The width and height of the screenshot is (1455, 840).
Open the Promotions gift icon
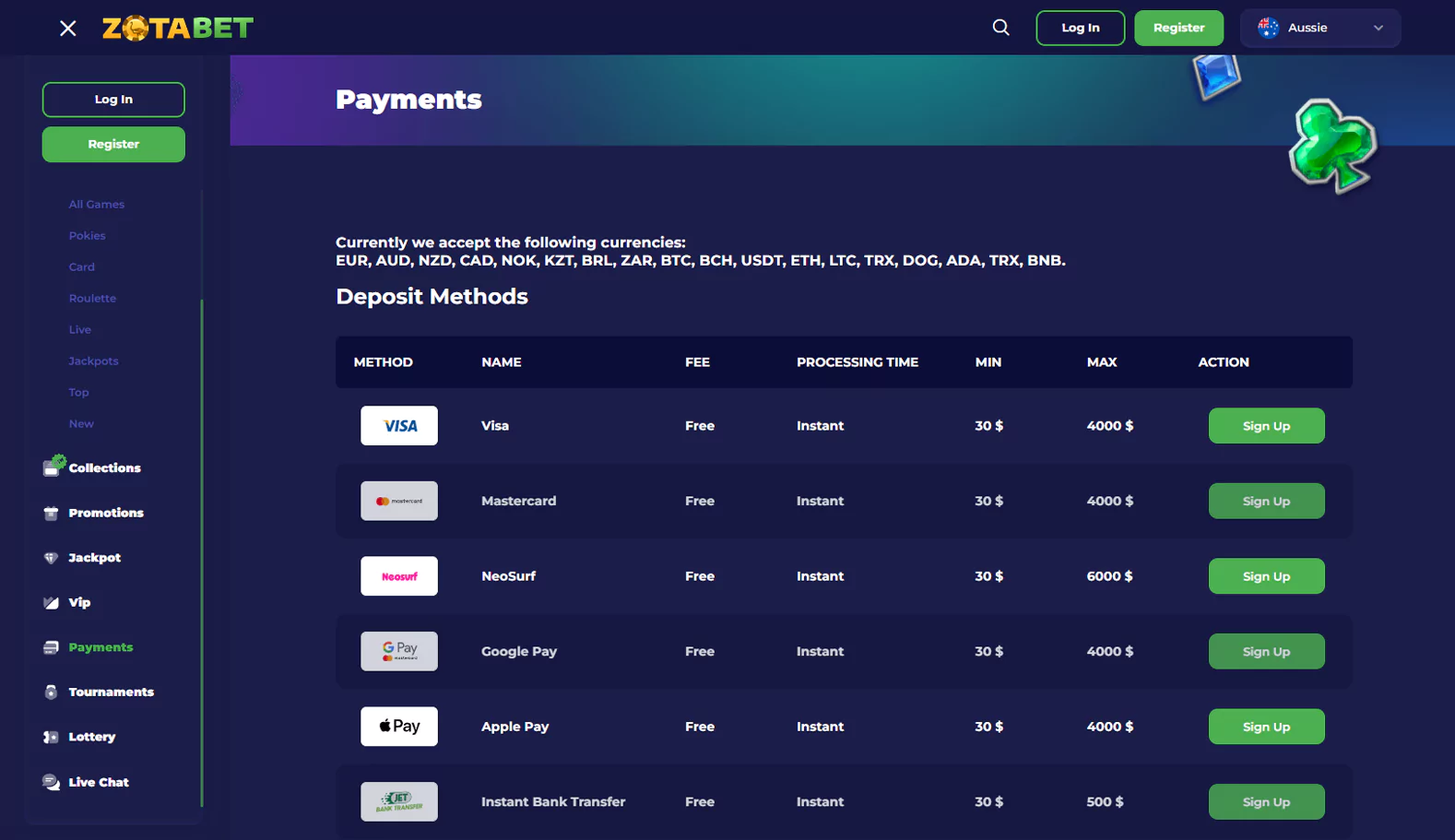click(x=51, y=513)
